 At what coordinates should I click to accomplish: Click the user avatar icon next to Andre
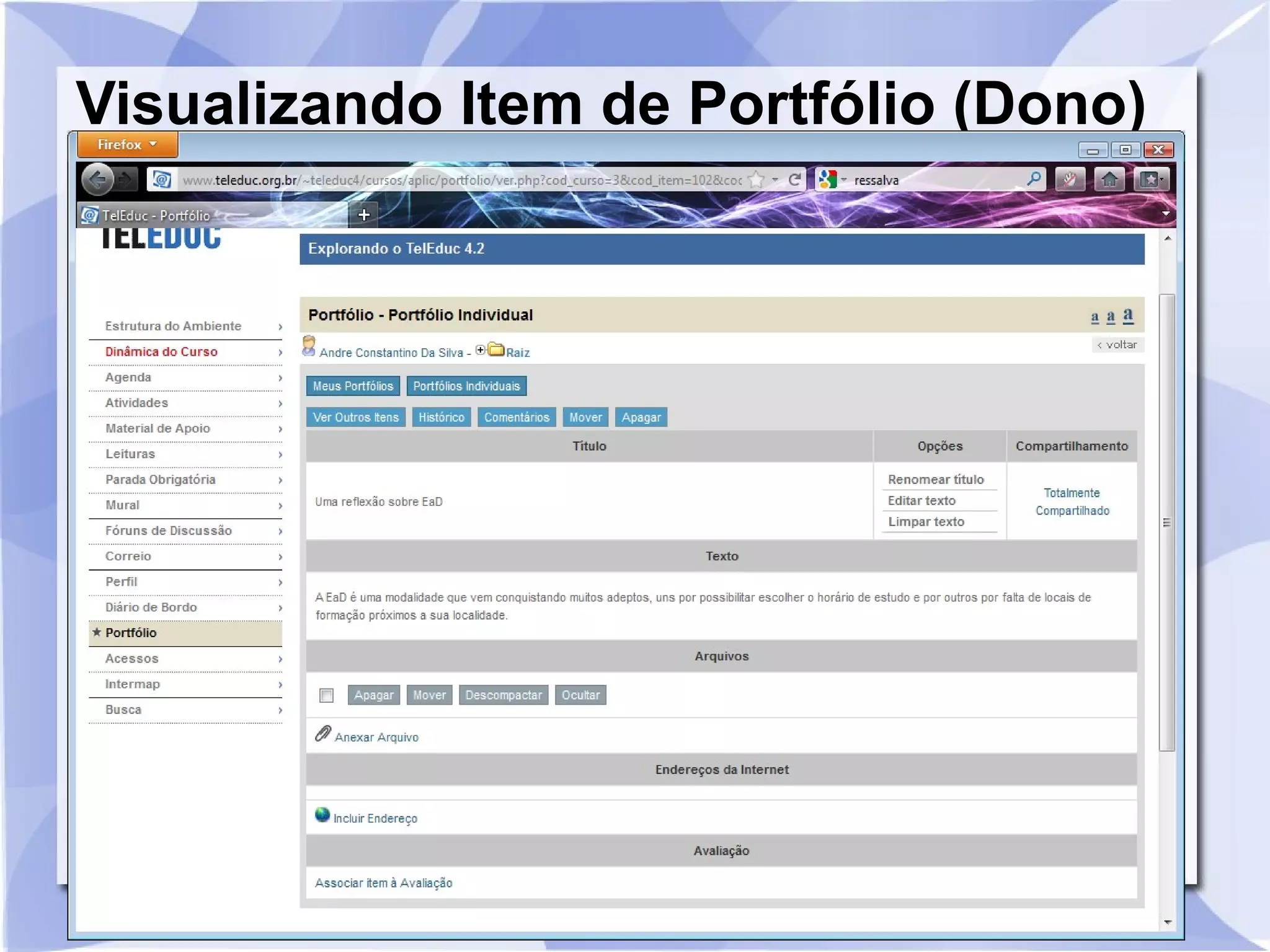click(309, 346)
